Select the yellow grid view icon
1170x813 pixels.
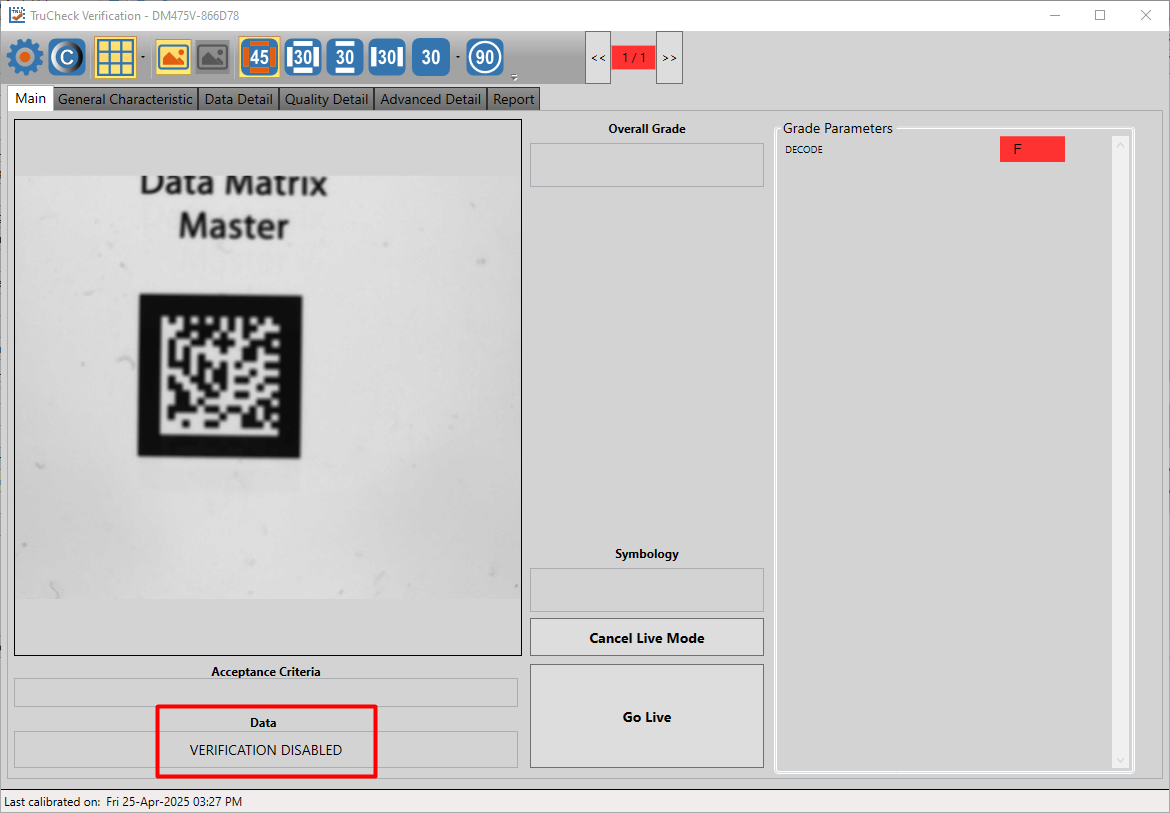click(x=115, y=57)
